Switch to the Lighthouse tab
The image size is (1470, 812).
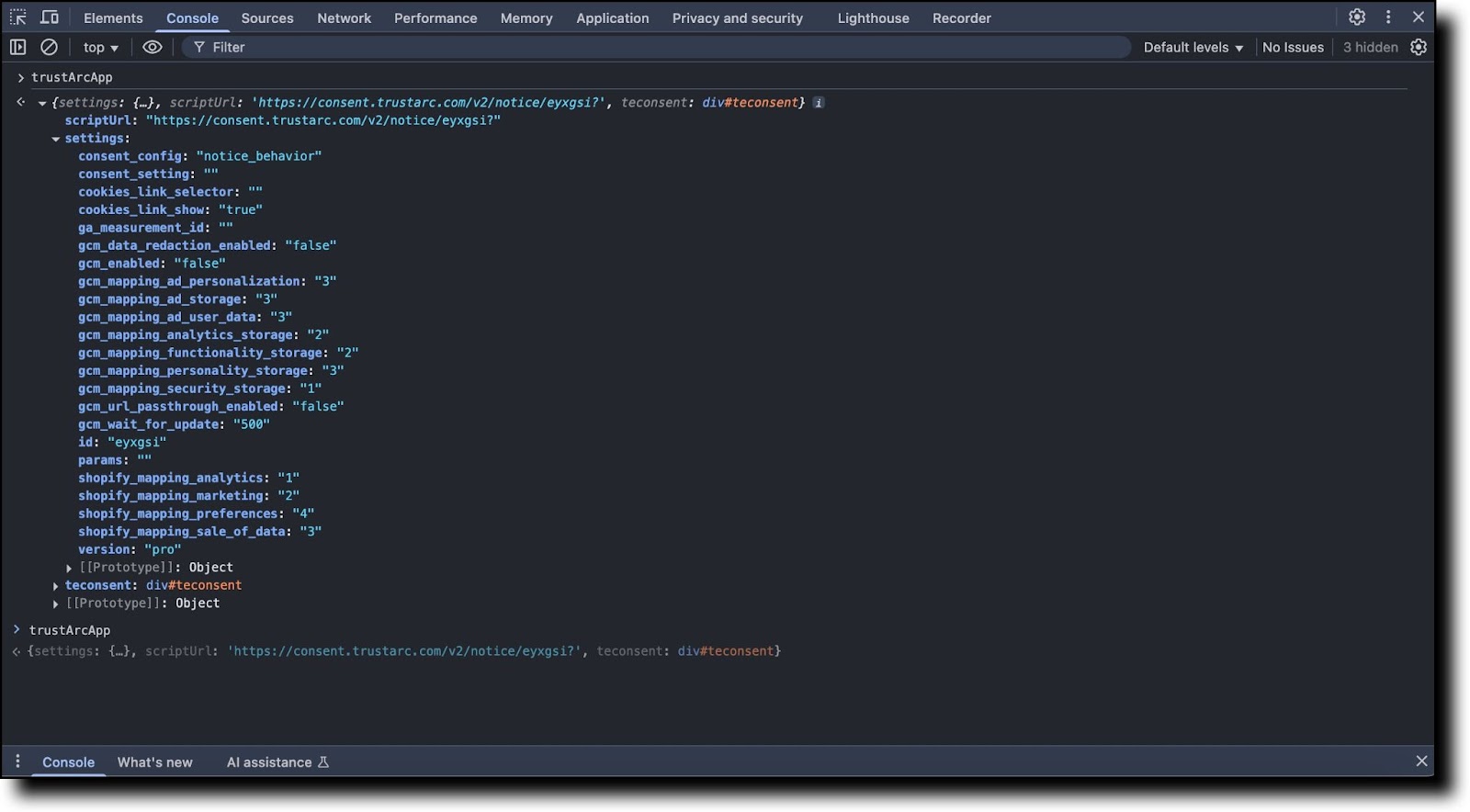[x=874, y=18]
